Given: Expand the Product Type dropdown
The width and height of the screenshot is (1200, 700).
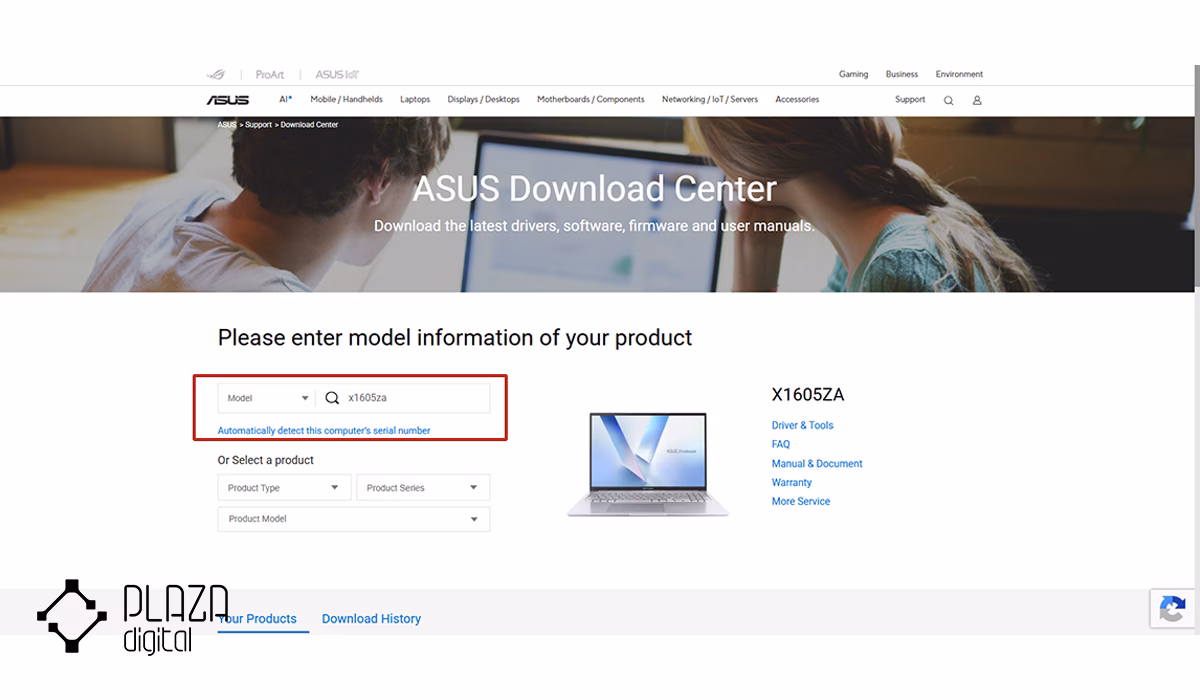Looking at the screenshot, I should (x=284, y=488).
